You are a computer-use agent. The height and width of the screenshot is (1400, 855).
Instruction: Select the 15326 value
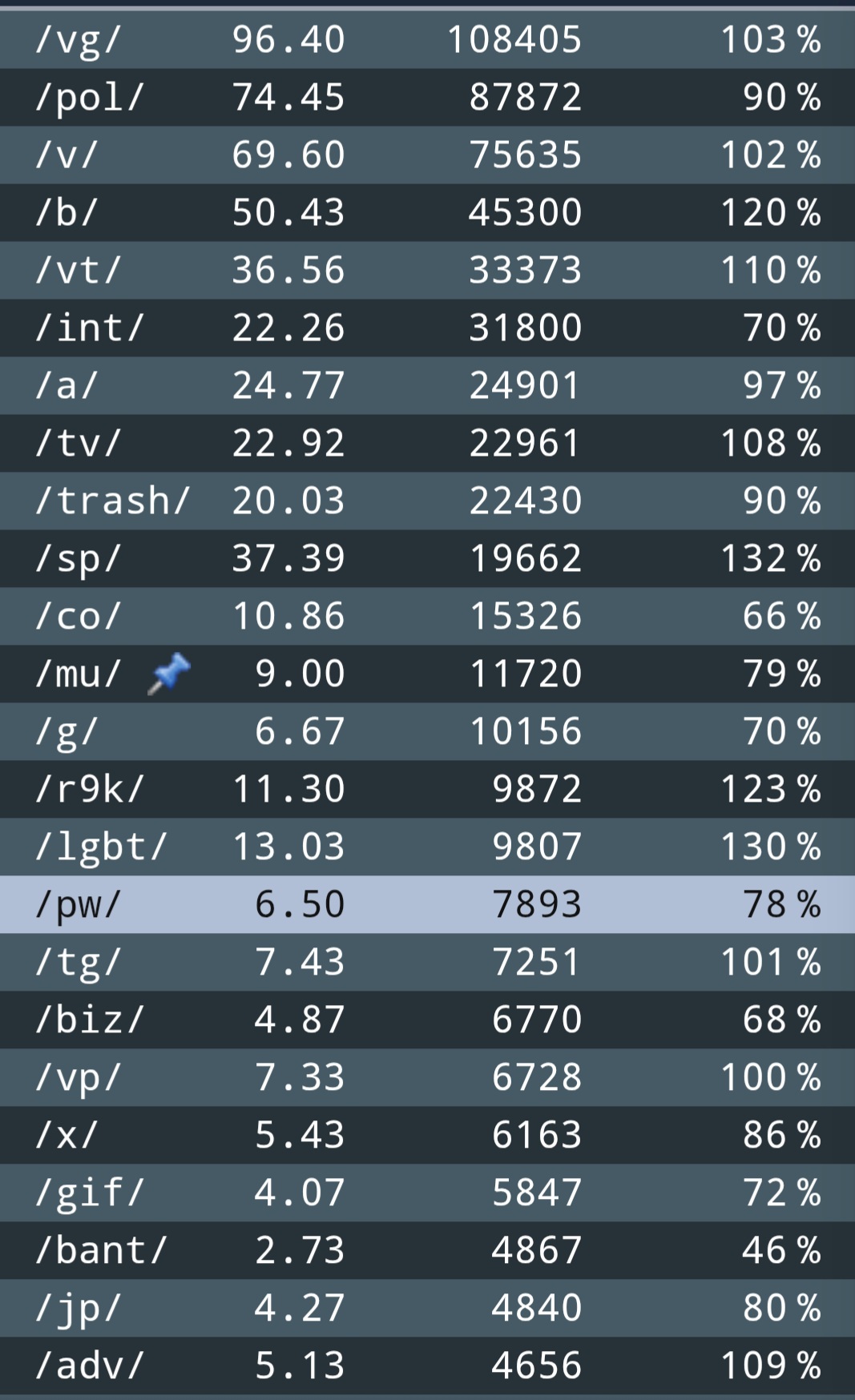point(526,617)
